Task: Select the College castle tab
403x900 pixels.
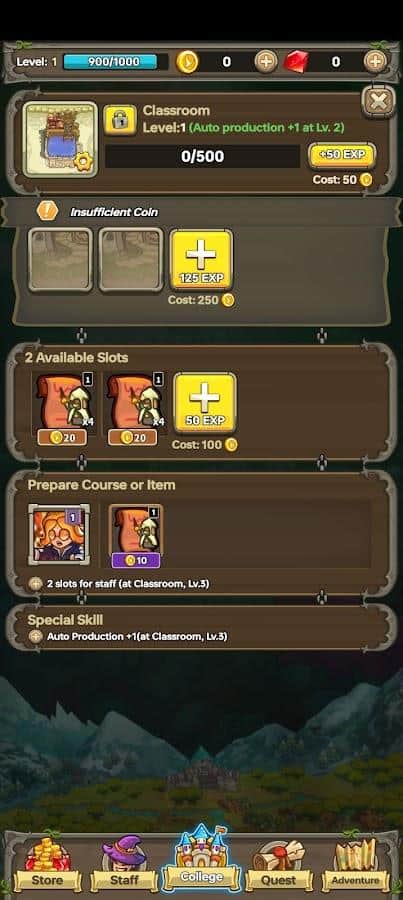Action: (x=202, y=859)
